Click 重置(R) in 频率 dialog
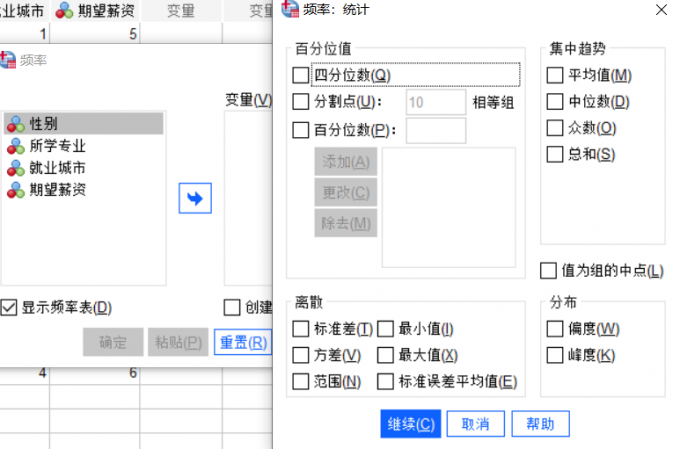Image resolution: width=680 pixels, height=449 pixels. [243, 342]
